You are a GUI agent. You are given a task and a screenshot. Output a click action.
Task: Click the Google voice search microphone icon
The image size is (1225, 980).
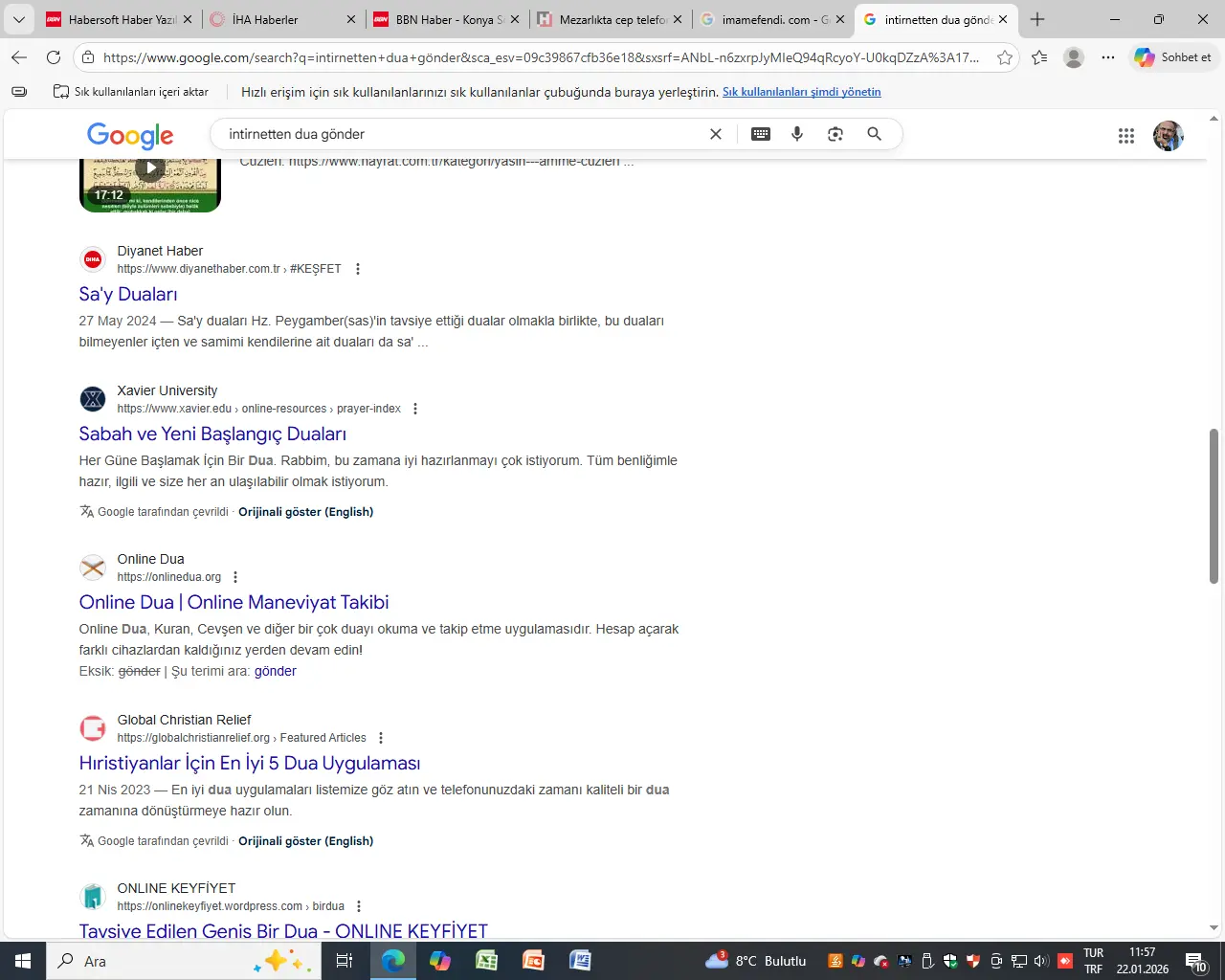pos(797,134)
